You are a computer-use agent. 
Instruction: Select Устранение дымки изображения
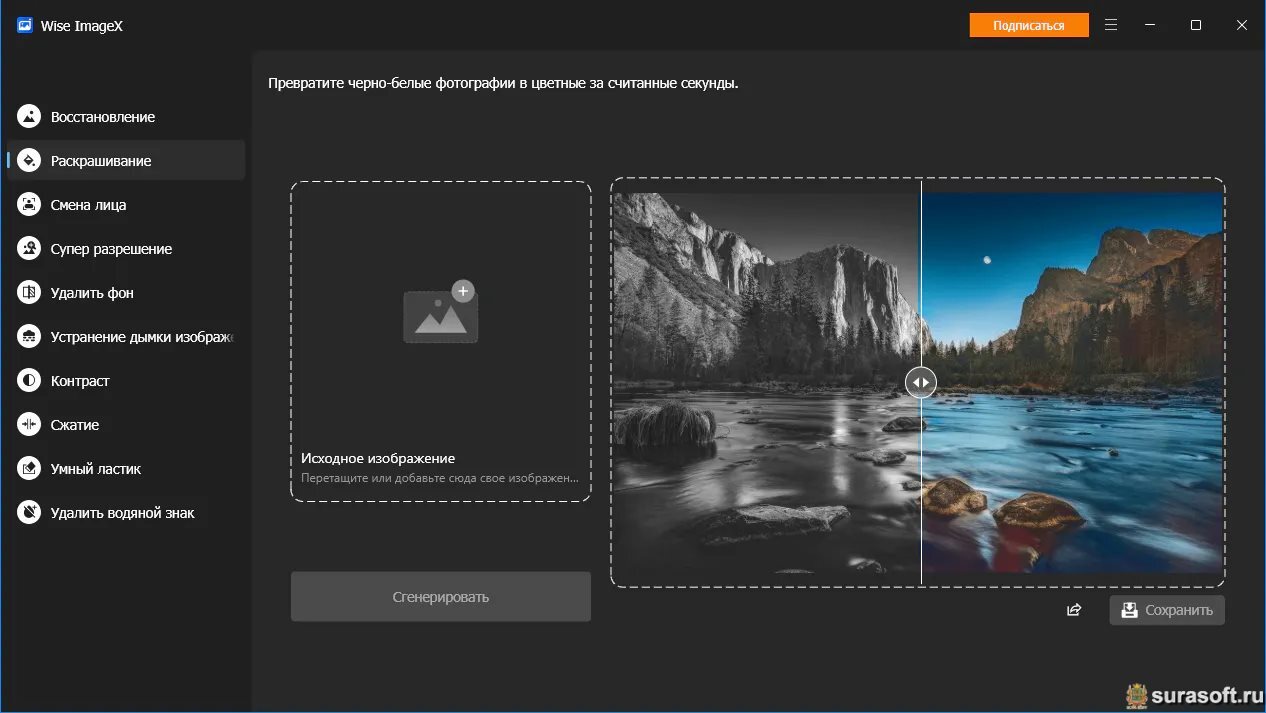126,336
